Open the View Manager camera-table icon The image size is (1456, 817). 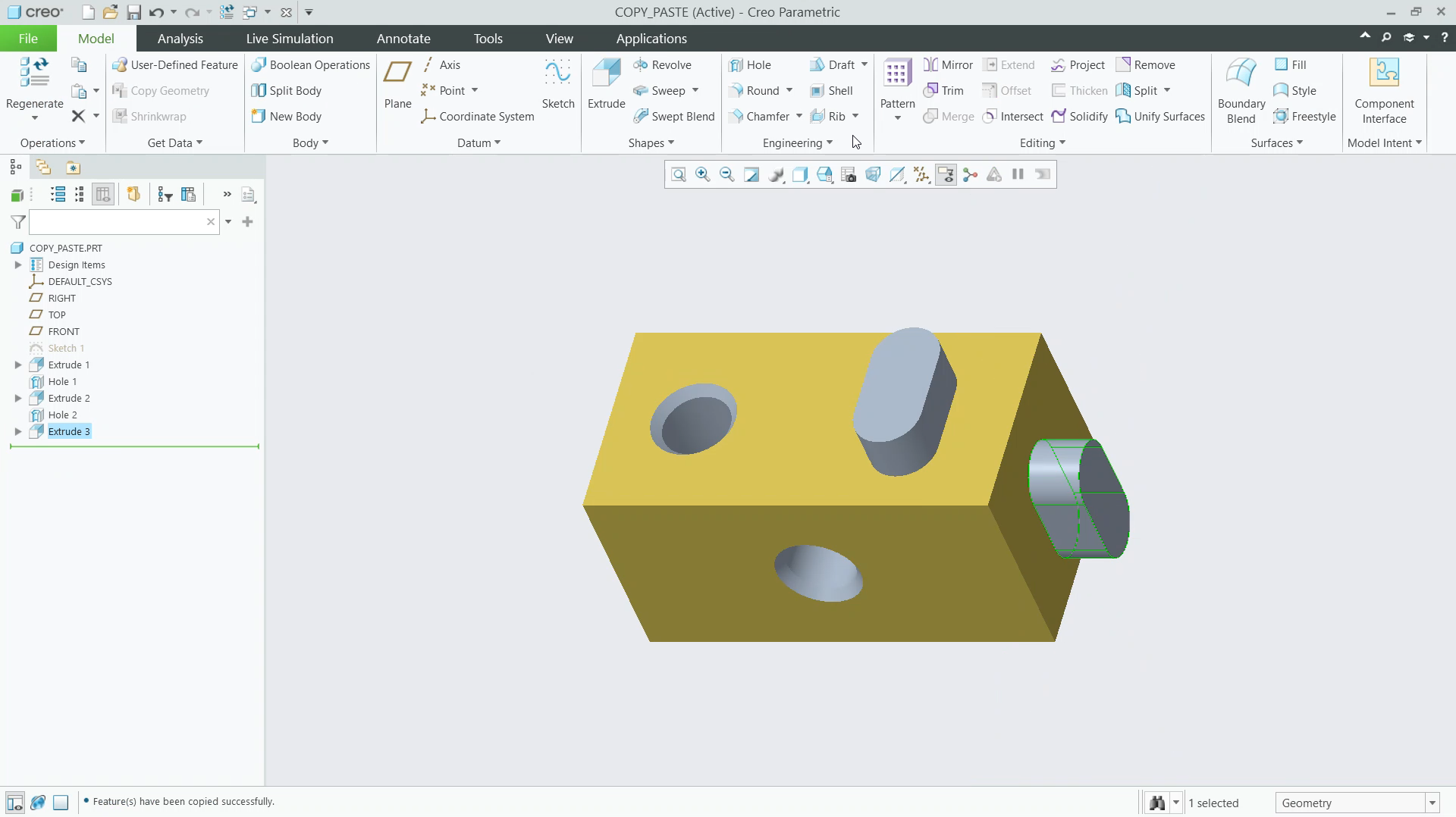pyautogui.click(x=849, y=175)
